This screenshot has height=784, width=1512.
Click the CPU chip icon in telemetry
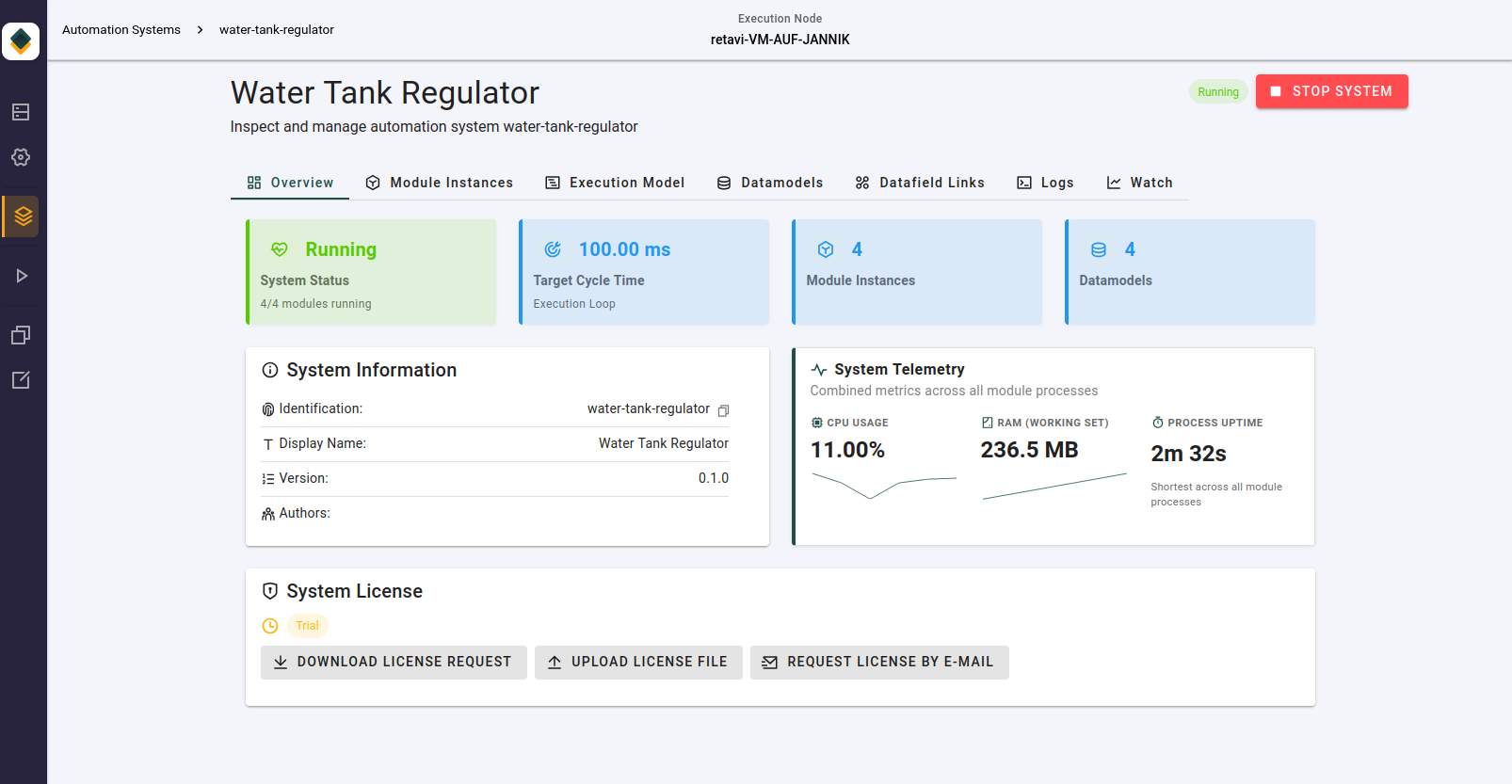click(817, 423)
